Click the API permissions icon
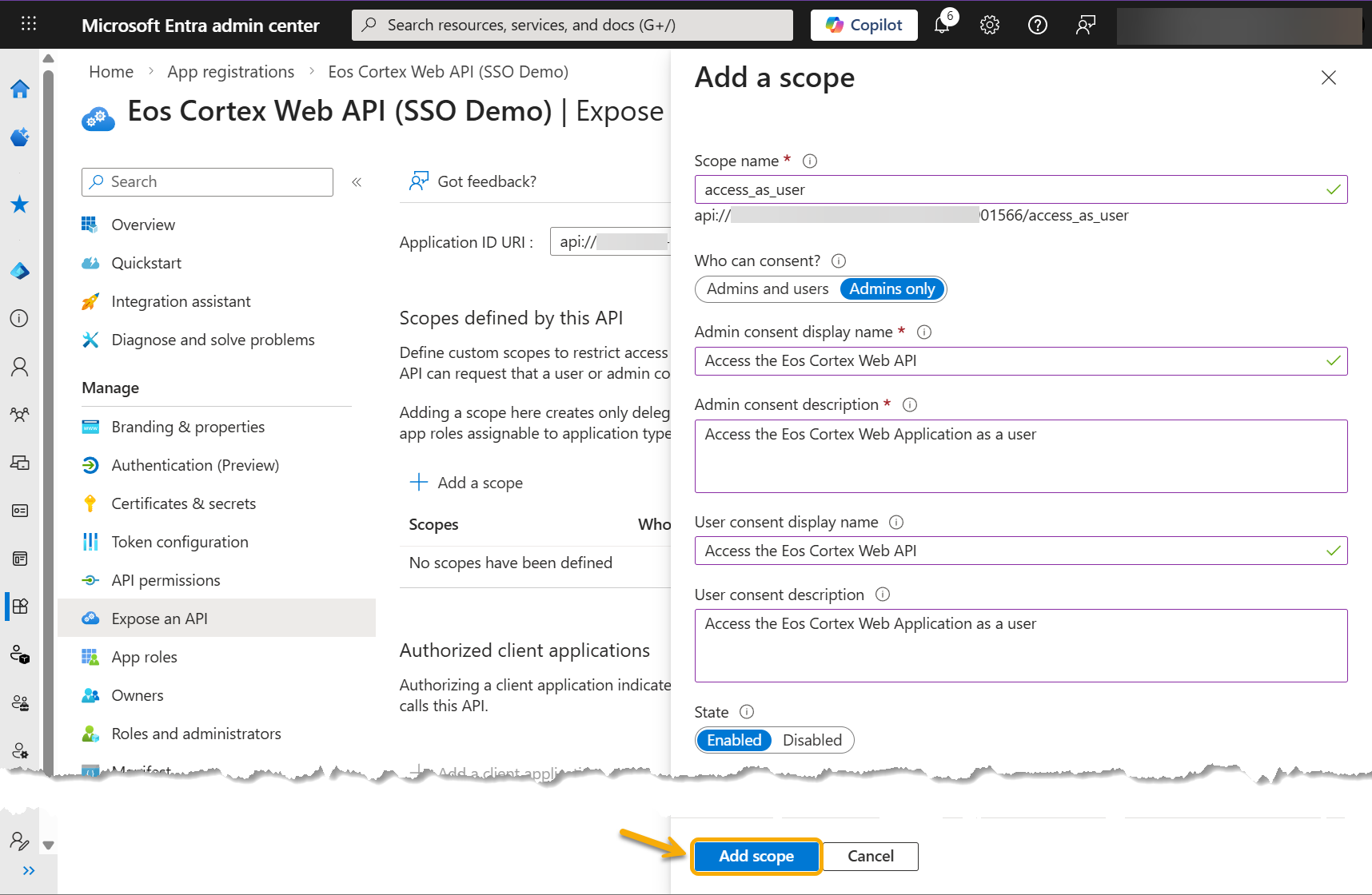This screenshot has height=895, width=1372. point(90,580)
